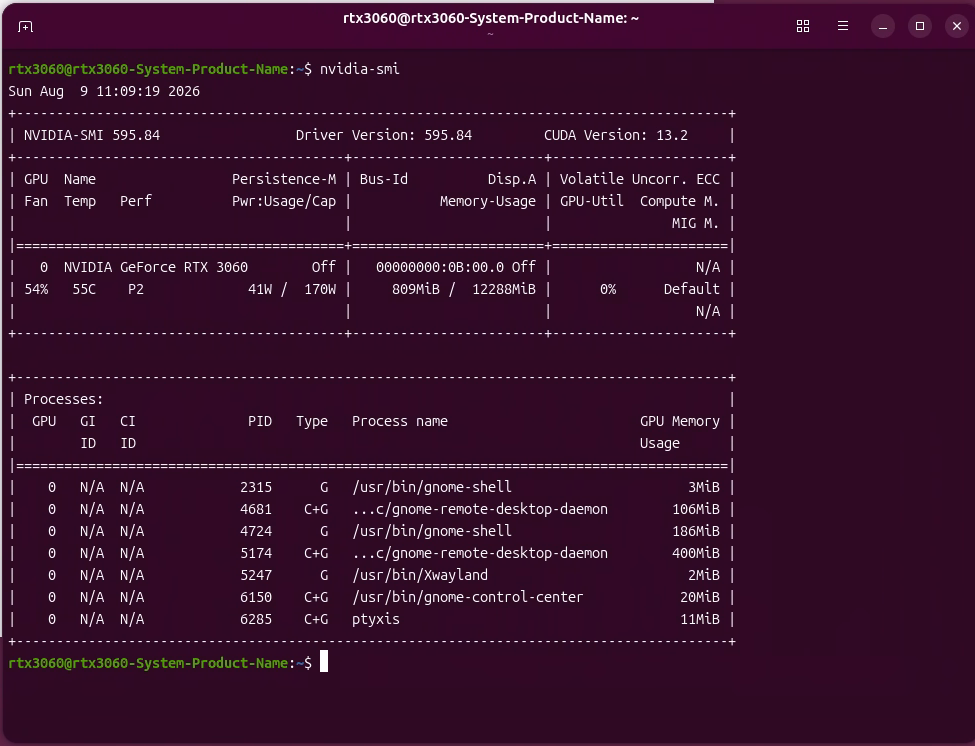This screenshot has width=975, height=746.
Task: Click the MIG M. header
Action: 695,223
